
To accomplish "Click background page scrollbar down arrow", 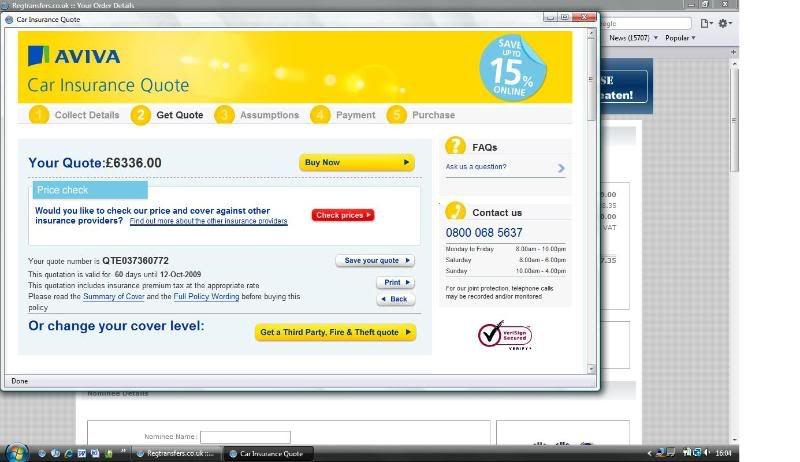I will click(x=734, y=440).
